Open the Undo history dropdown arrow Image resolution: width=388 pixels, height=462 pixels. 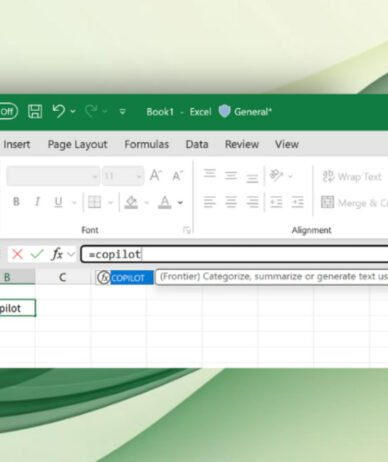[73, 111]
